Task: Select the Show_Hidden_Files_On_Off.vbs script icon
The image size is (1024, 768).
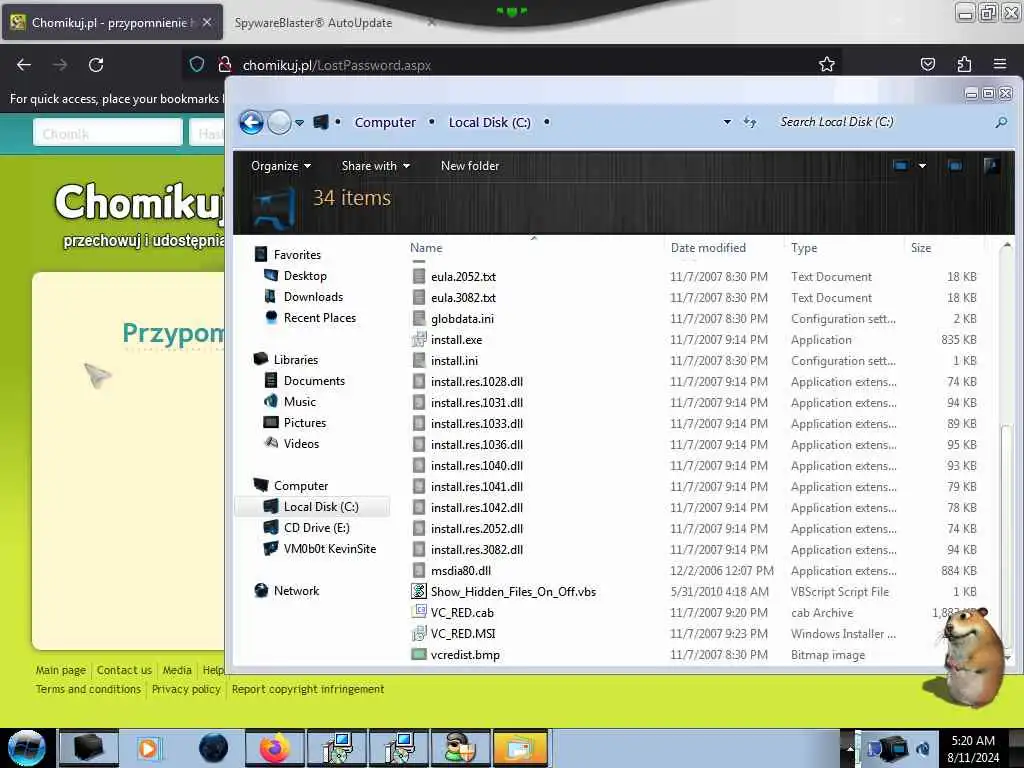Action: (x=419, y=591)
